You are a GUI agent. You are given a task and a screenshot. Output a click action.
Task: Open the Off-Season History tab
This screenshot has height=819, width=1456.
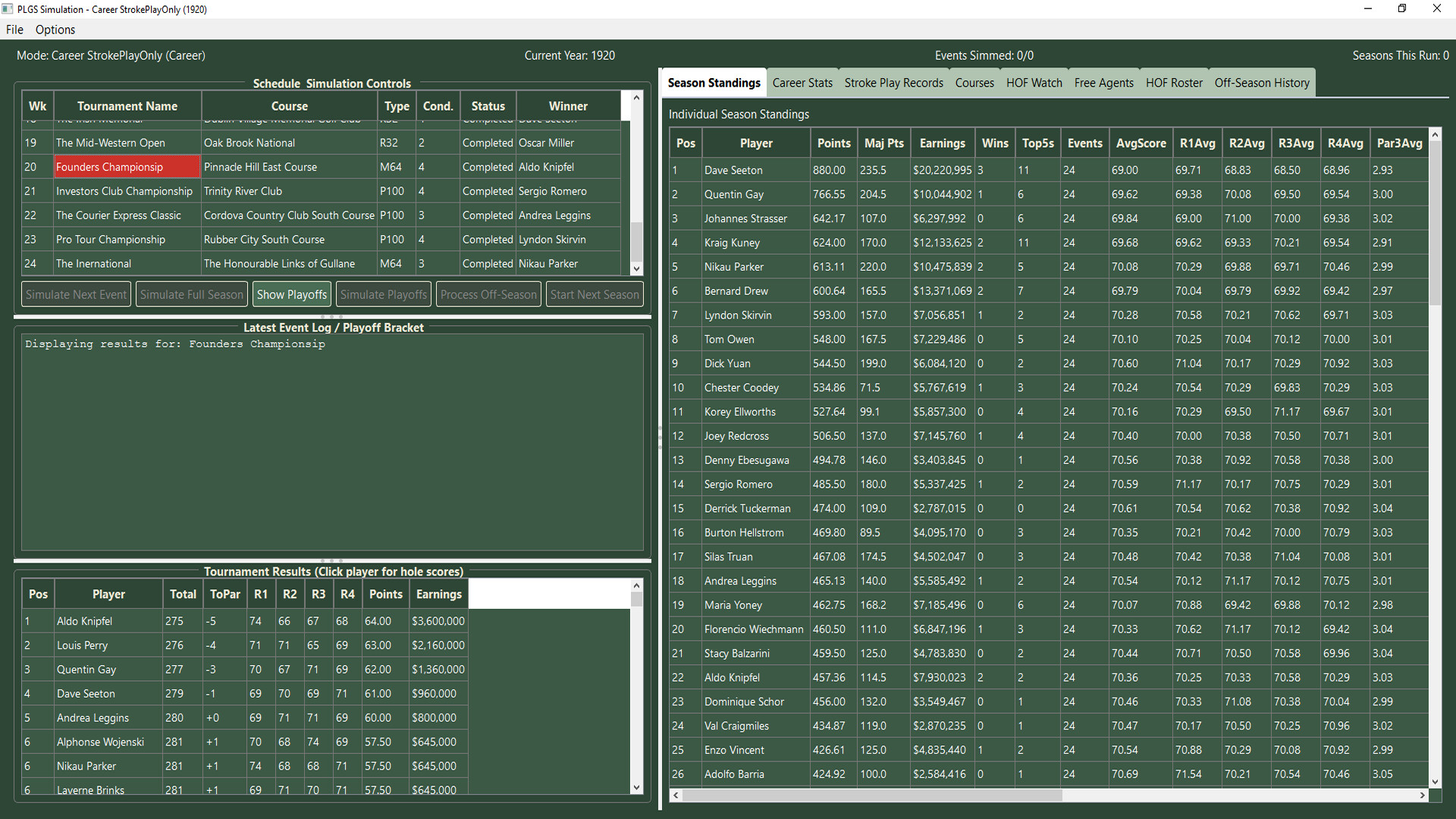(x=1261, y=82)
